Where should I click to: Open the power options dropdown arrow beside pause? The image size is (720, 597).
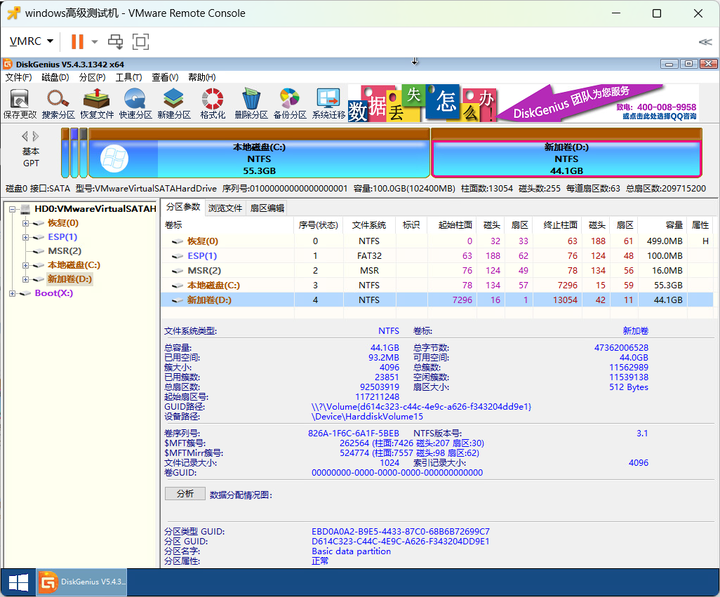95,41
